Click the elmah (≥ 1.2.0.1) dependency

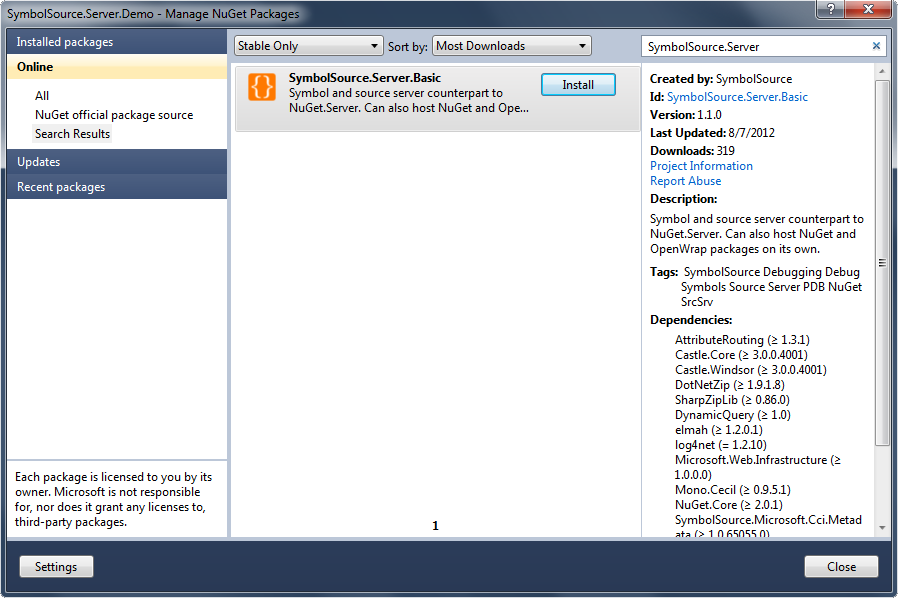(719, 430)
